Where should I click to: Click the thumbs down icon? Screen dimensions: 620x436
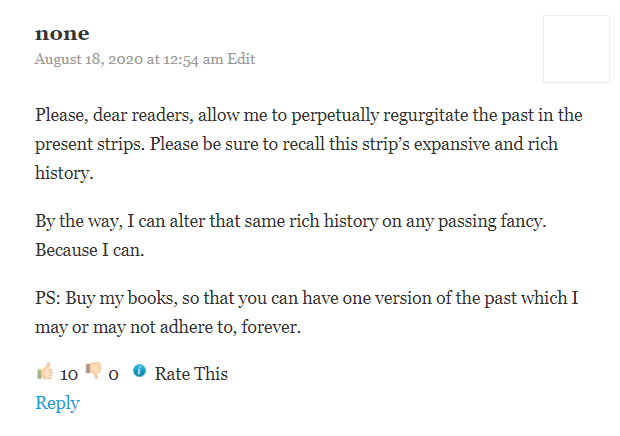tap(94, 373)
